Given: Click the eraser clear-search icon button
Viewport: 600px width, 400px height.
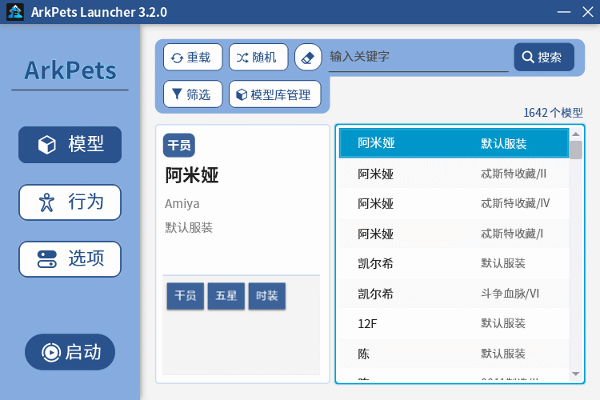Looking at the screenshot, I should 308,57.
